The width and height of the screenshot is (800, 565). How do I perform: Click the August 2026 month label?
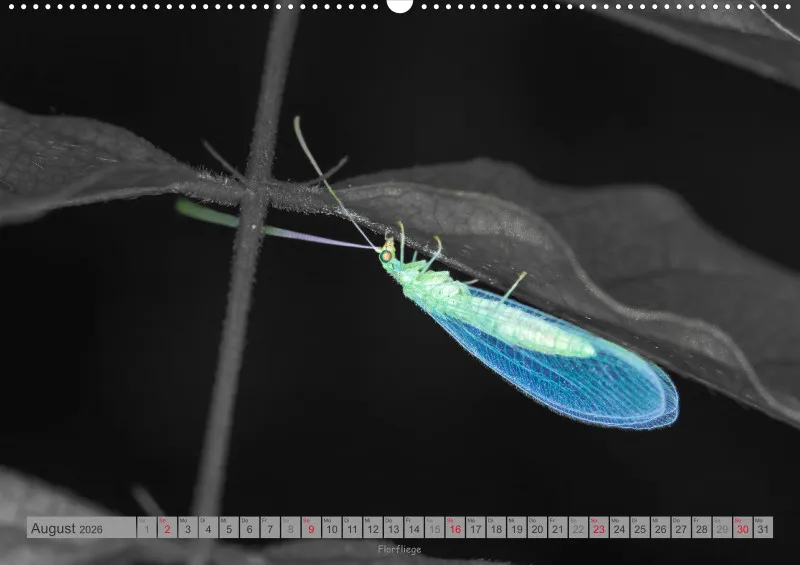click(67, 529)
